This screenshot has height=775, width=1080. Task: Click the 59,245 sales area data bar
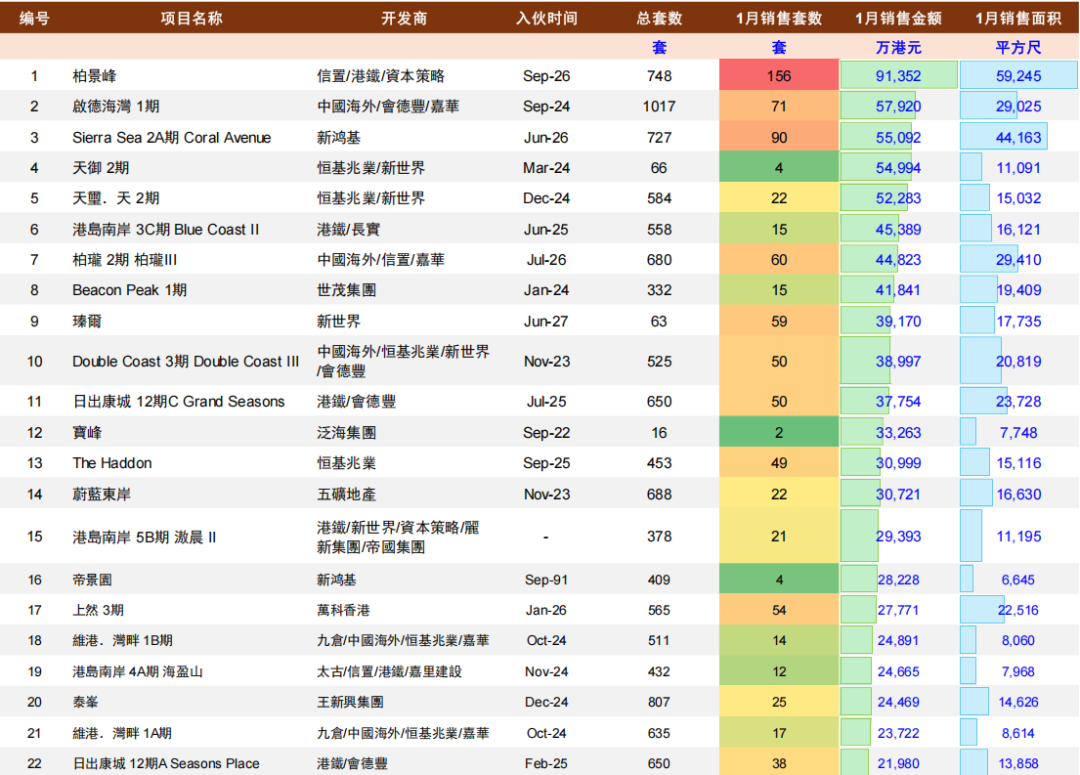1018,76
